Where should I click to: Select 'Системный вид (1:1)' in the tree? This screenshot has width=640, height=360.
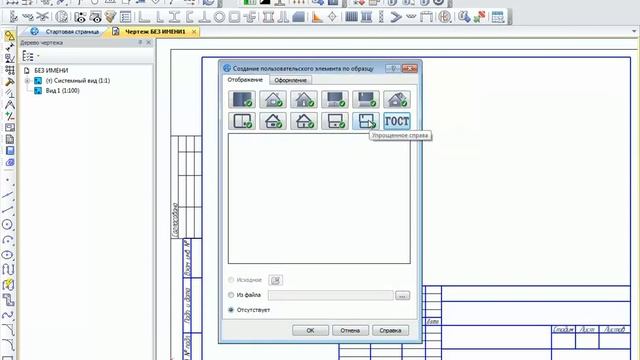(x=78, y=81)
